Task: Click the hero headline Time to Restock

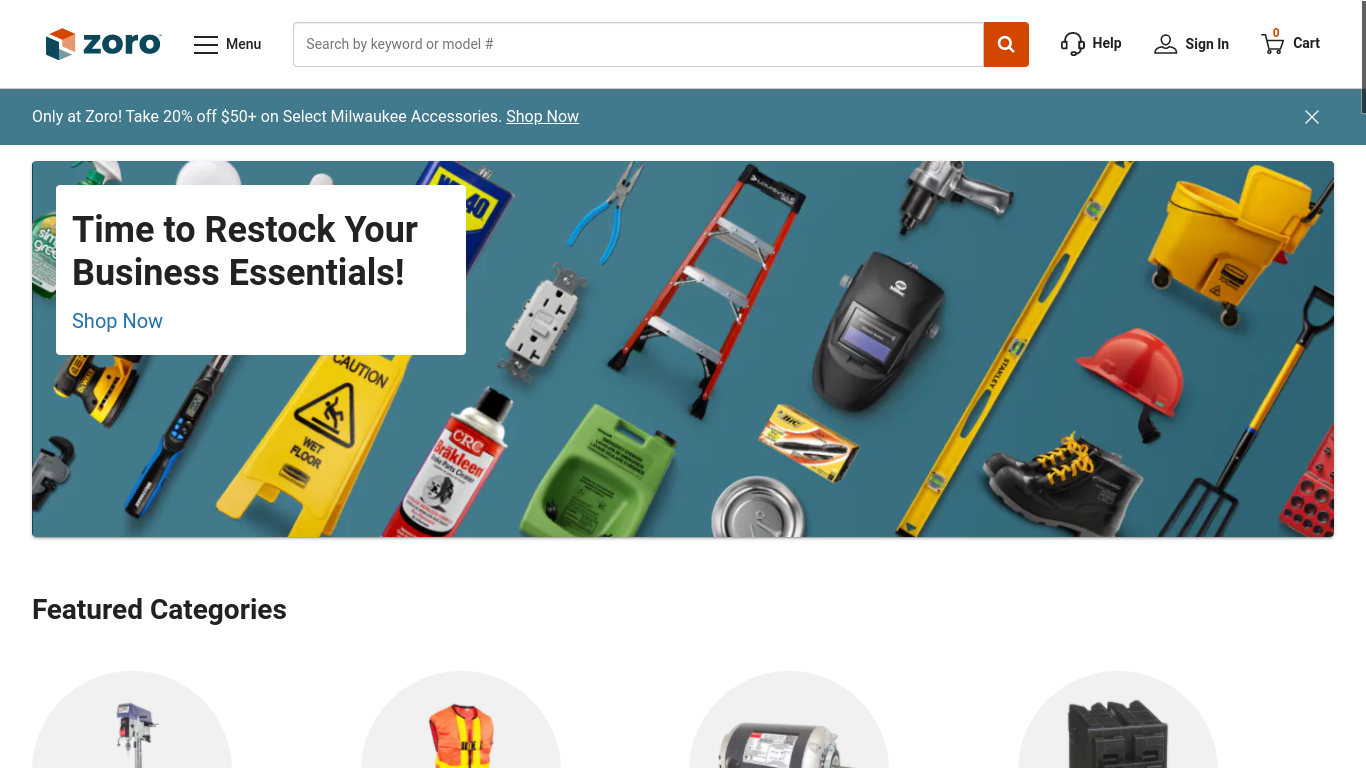Action: (245, 250)
